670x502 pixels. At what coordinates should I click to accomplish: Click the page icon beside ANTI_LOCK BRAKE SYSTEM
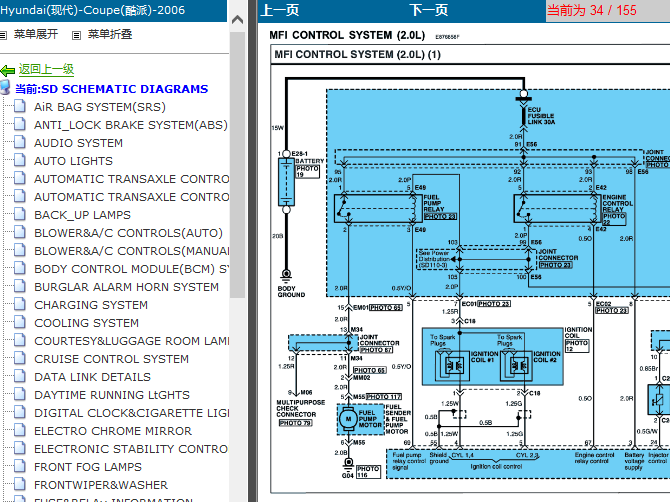pos(19,124)
